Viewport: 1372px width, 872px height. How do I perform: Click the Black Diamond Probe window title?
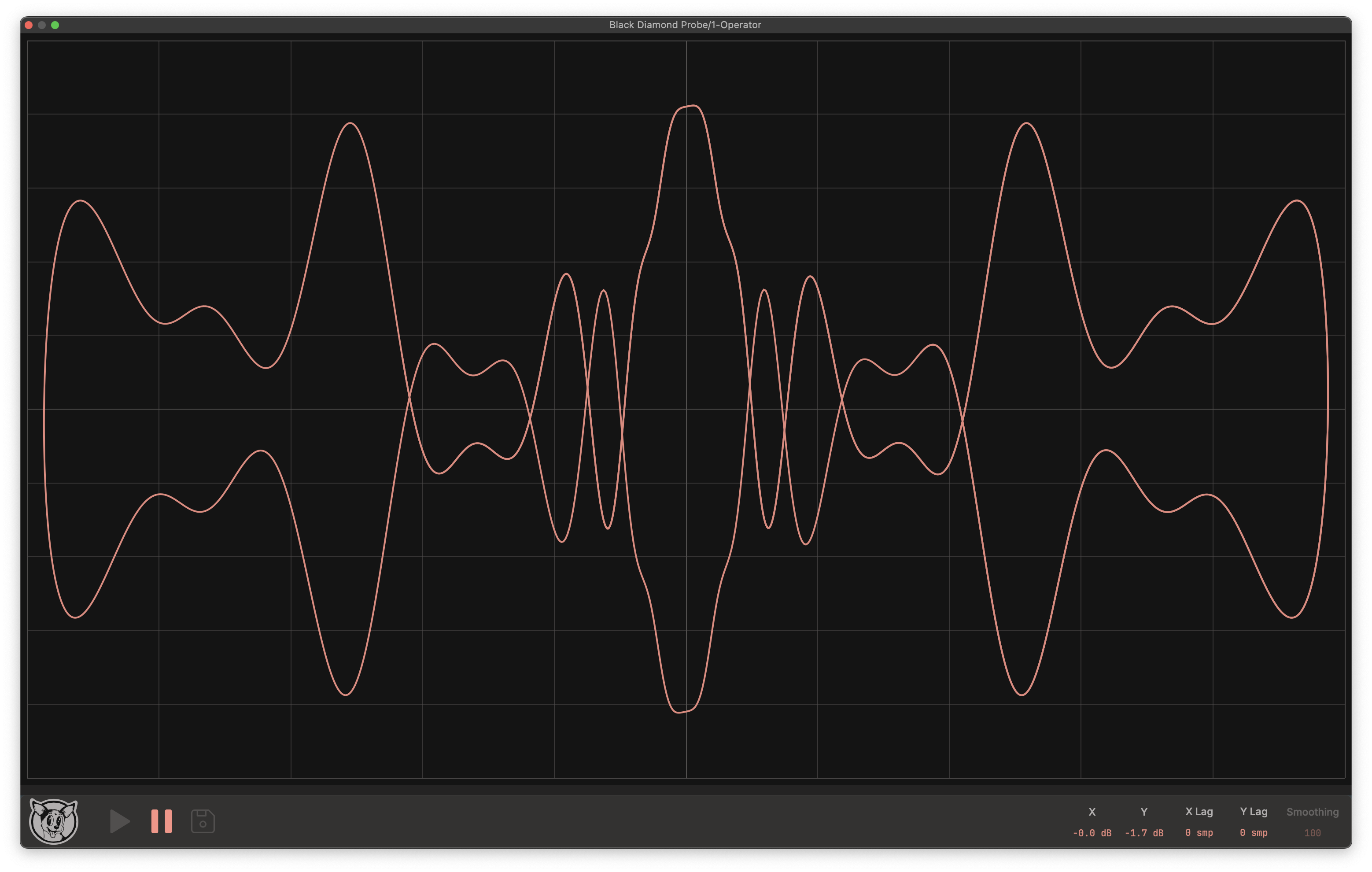[x=685, y=25]
